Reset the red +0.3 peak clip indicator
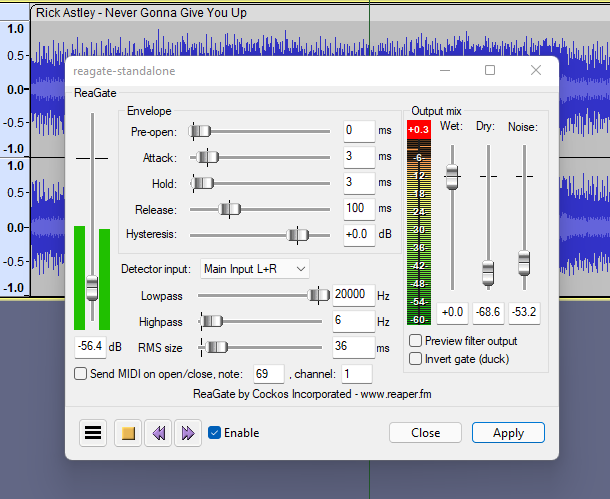This screenshot has height=499, width=610. (x=419, y=130)
